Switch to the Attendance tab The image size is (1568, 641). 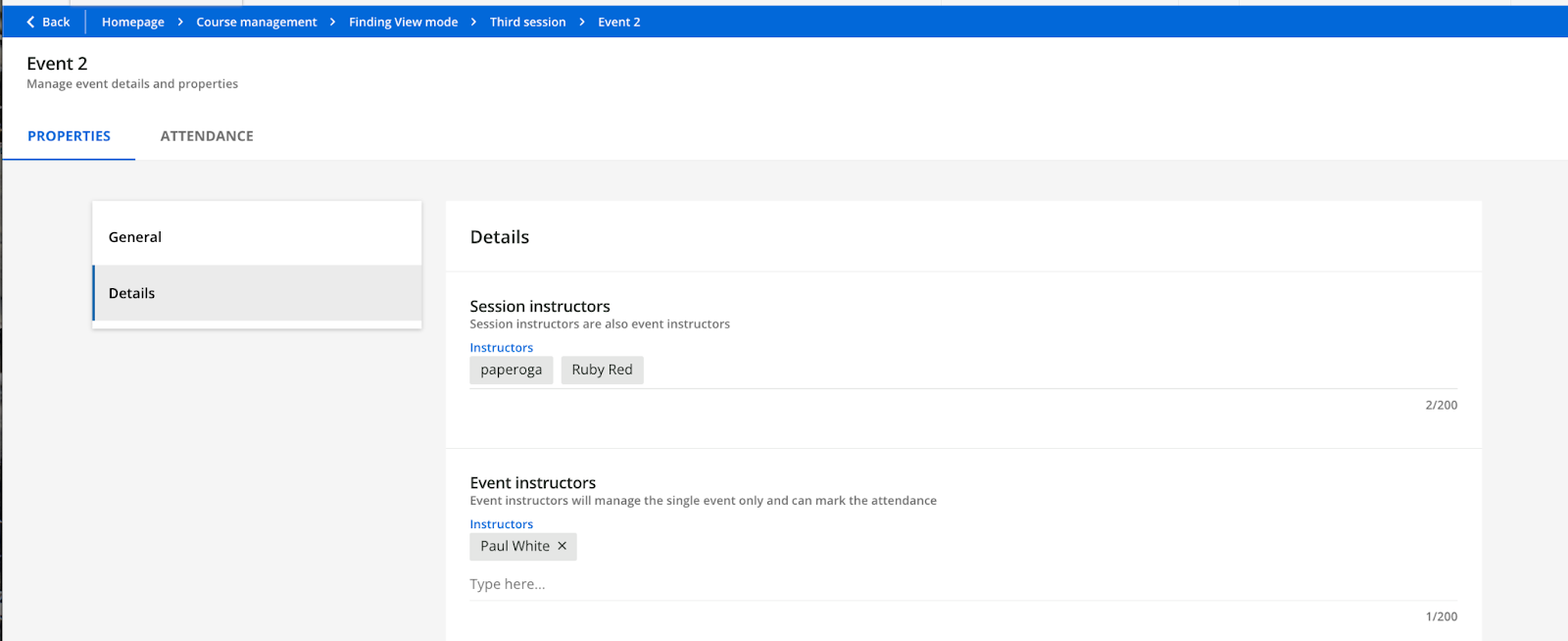(x=207, y=136)
